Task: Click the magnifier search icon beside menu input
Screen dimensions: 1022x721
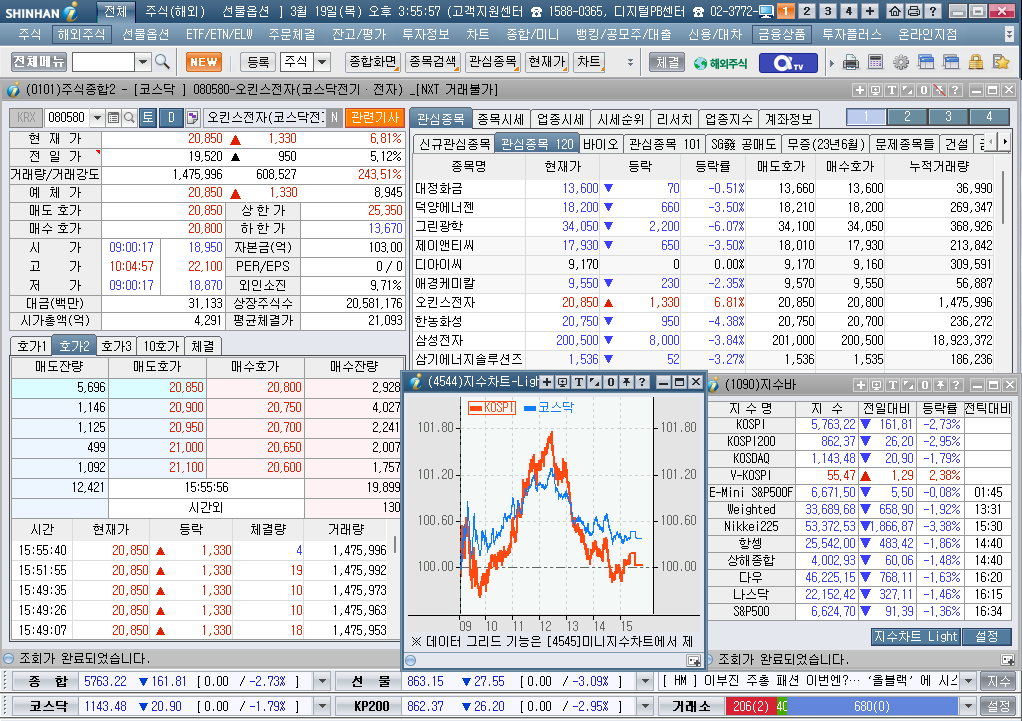Action: tap(162, 62)
